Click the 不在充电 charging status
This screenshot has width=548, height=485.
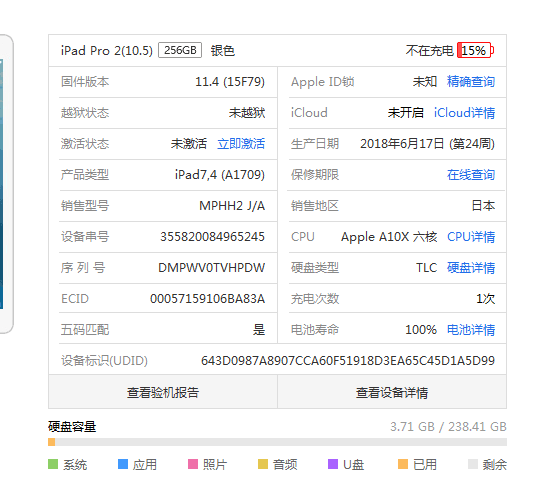point(430,51)
